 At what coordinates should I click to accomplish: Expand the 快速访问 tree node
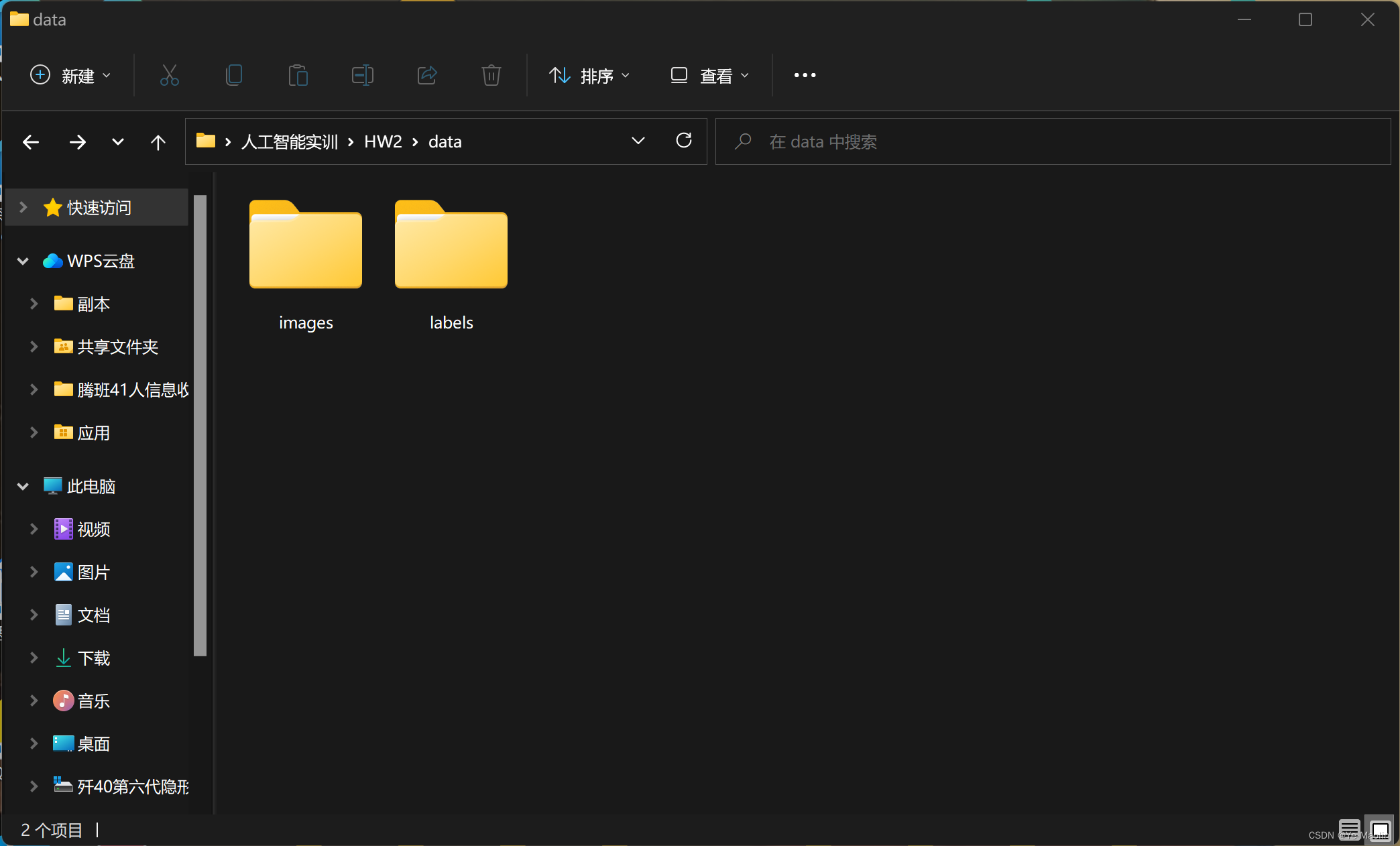[23, 207]
